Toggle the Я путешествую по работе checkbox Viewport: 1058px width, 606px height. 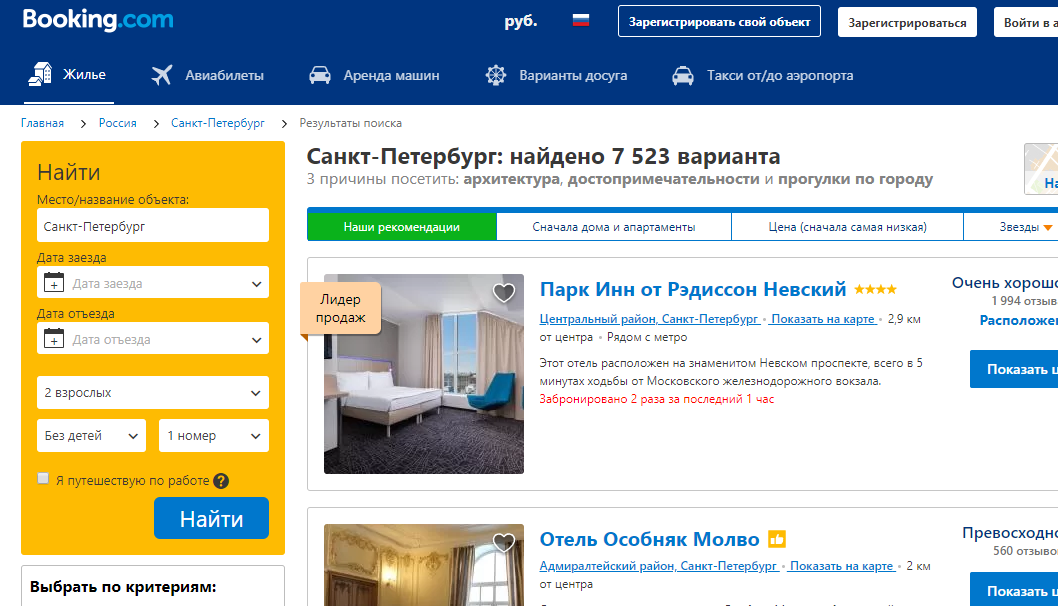[43, 478]
